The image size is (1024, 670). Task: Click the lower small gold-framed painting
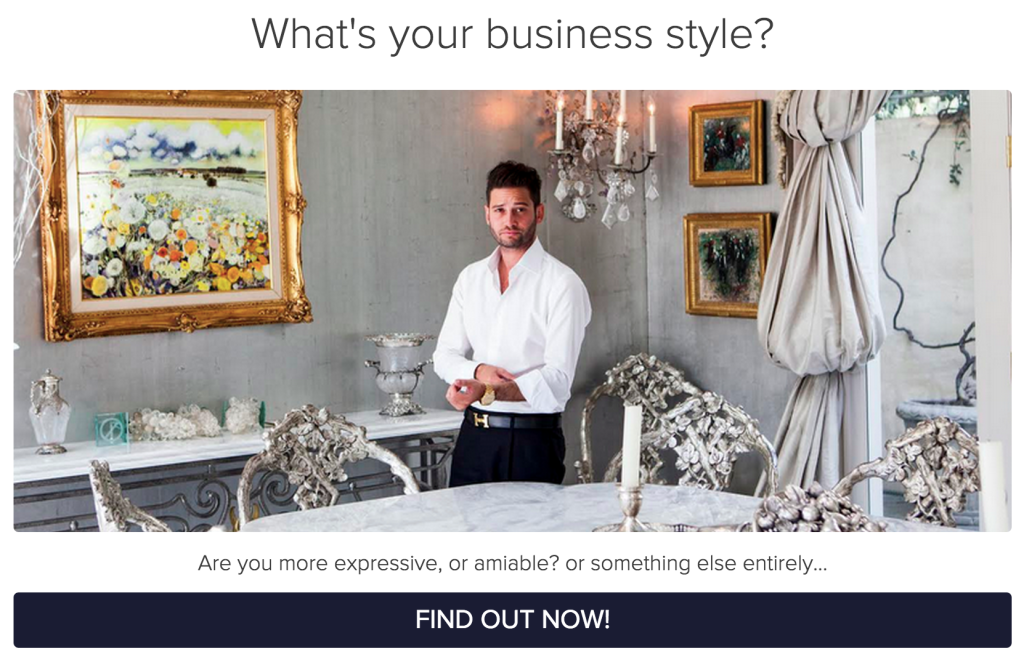click(727, 264)
